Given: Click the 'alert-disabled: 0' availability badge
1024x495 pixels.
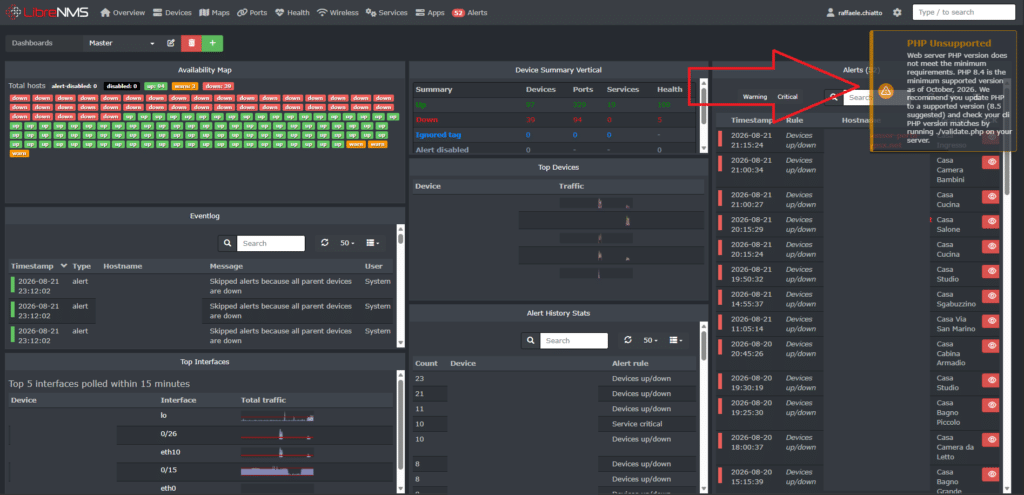Looking at the screenshot, I should (75, 86).
